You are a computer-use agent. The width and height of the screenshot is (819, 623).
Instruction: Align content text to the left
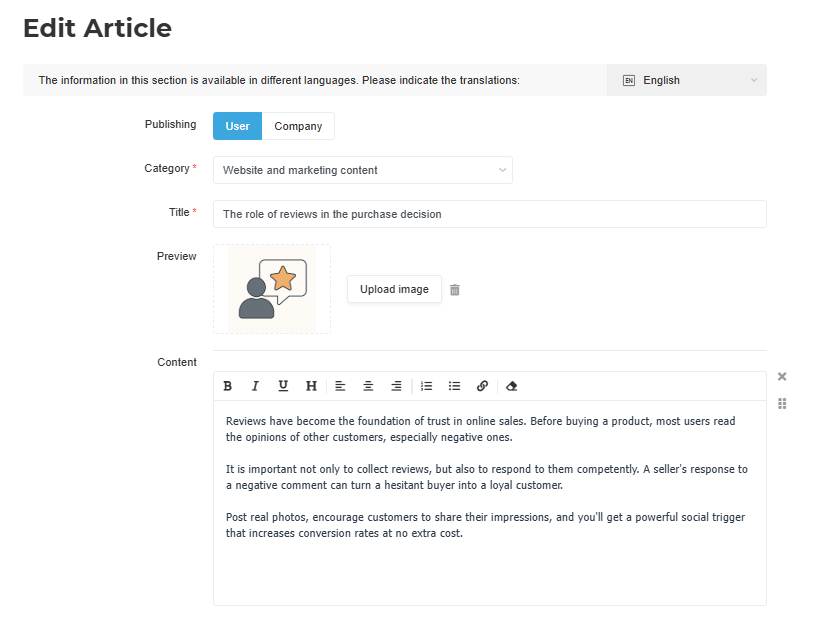click(x=340, y=386)
